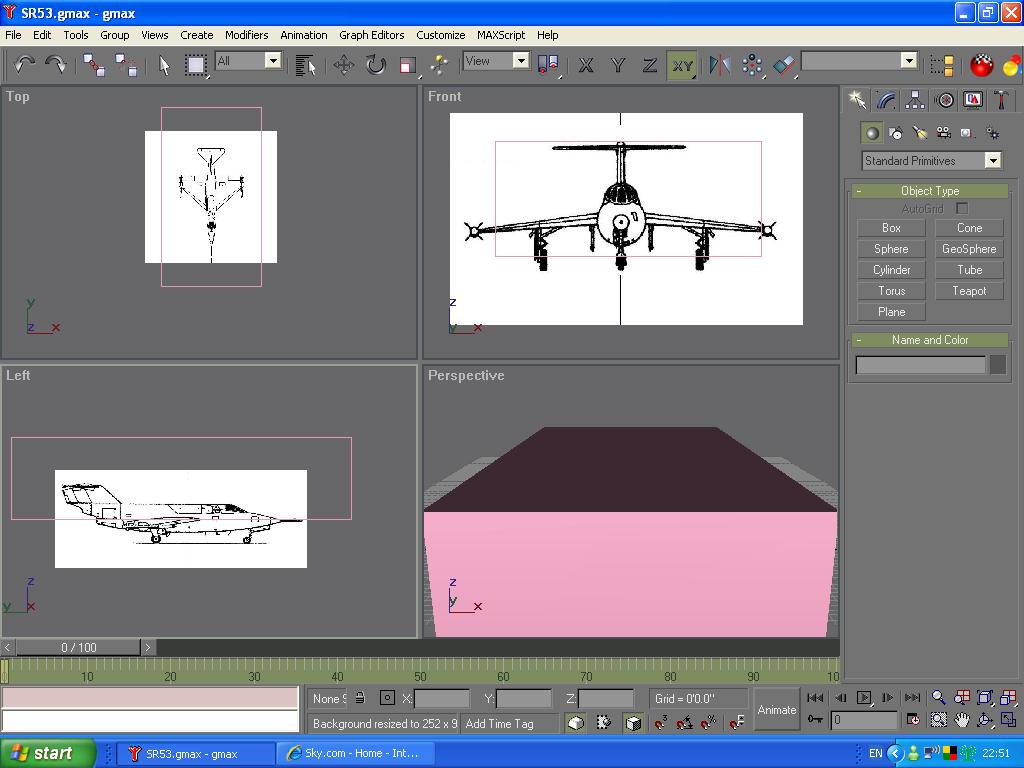
Task: Click the GeoSphere primitive button
Action: [x=969, y=249]
